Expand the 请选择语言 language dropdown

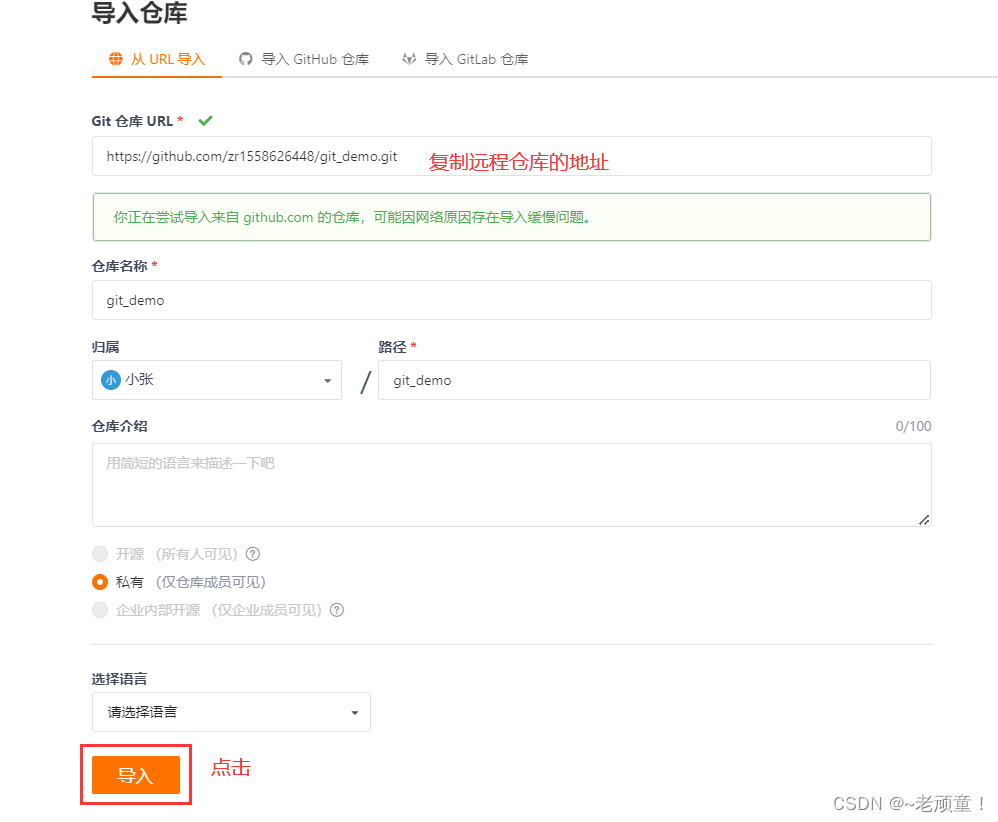point(231,712)
